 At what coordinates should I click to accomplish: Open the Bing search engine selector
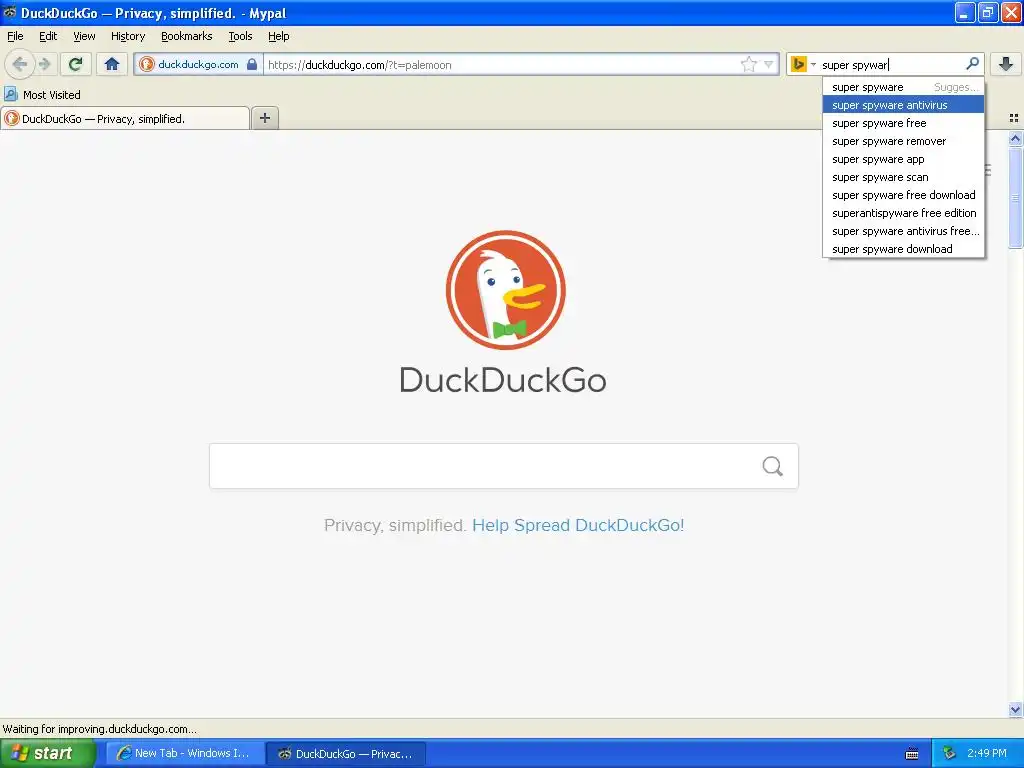(x=803, y=64)
